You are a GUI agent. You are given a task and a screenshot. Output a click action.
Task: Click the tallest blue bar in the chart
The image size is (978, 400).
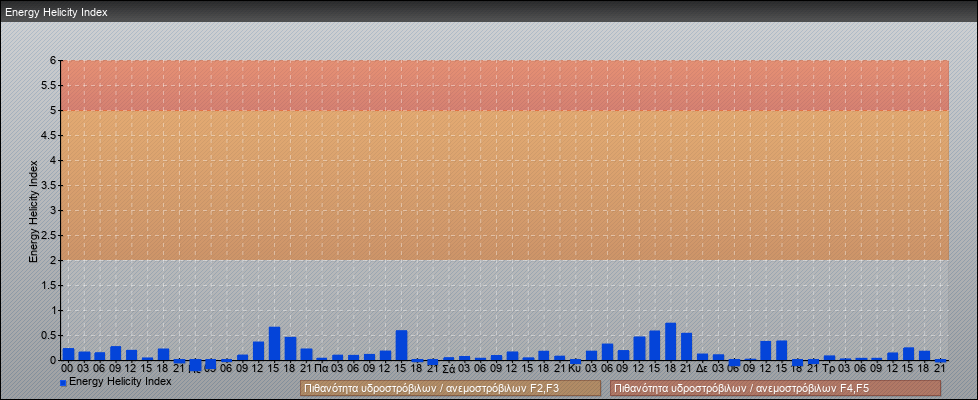(671, 341)
